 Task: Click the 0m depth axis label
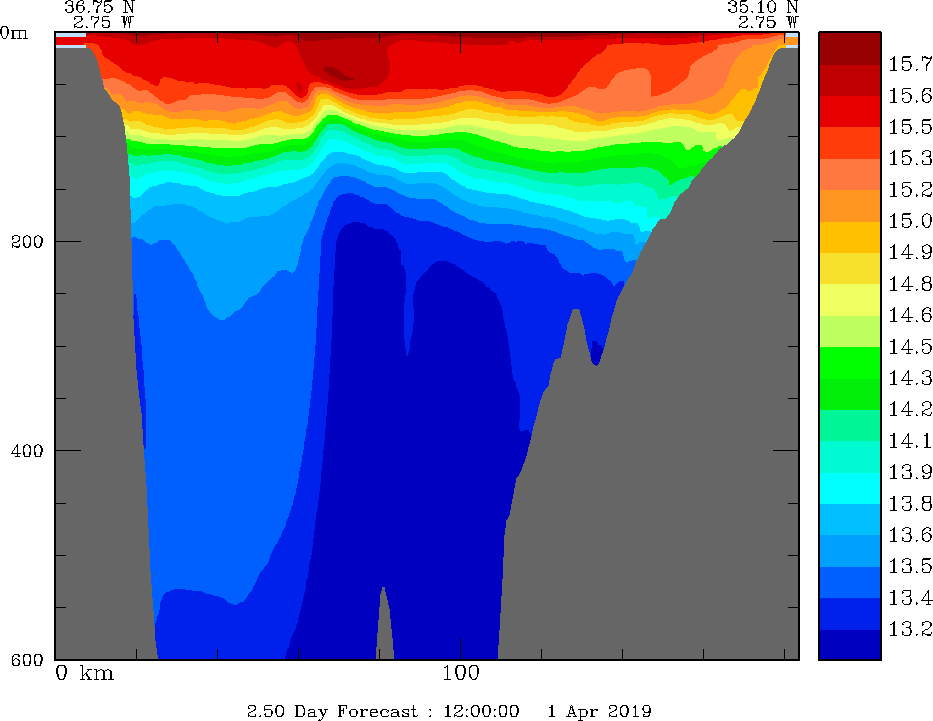(x=14, y=33)
